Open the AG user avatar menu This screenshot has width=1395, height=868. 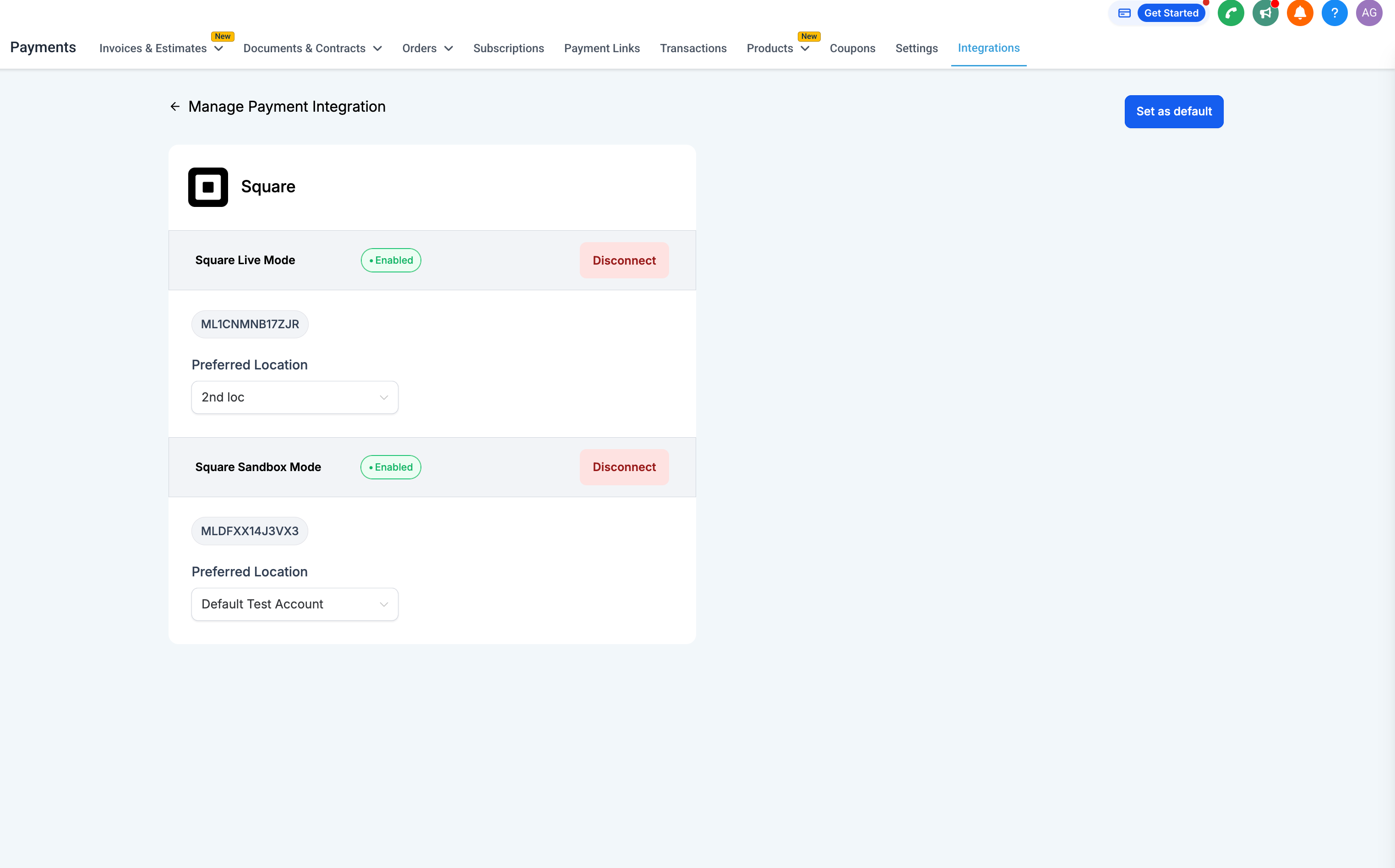tap(1368, 13)
